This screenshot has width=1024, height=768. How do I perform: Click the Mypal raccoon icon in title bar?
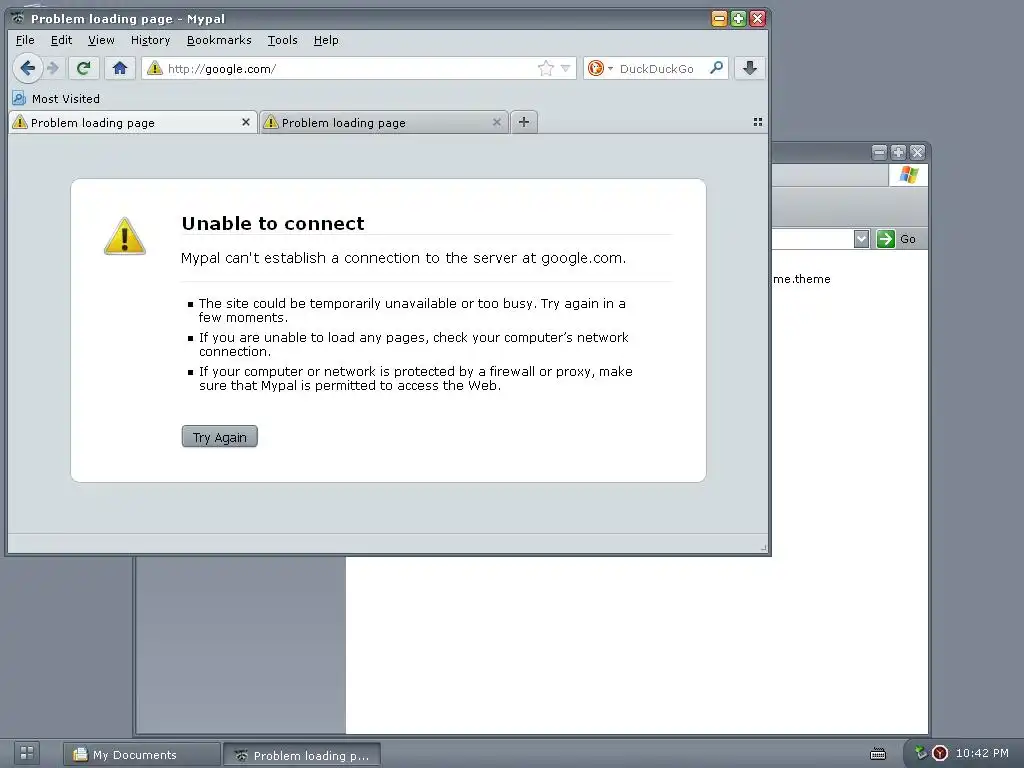point(18,18)
